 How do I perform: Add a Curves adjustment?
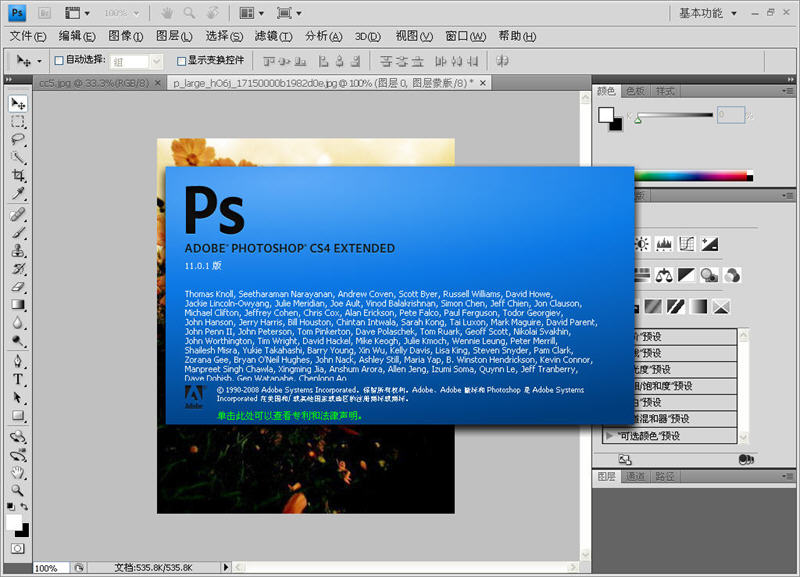686,244
